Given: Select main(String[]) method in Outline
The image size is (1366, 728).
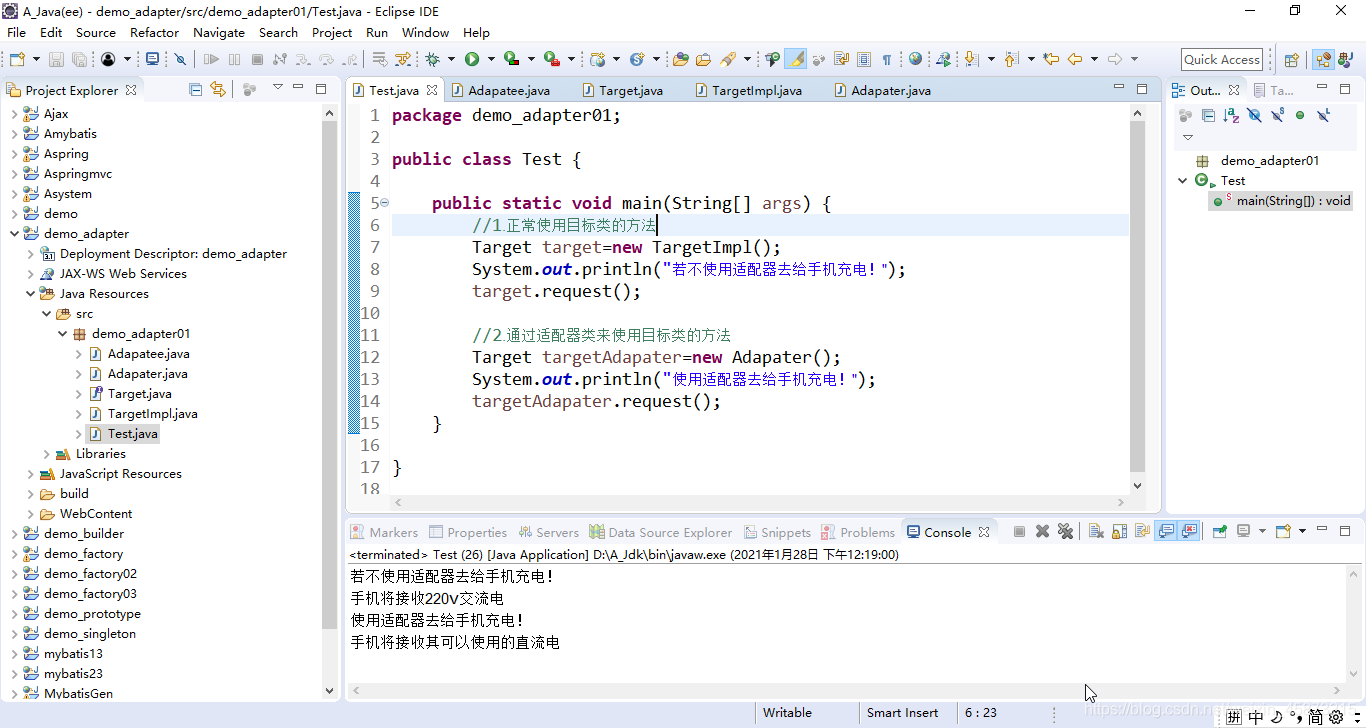Looking at the screenshot, I should pos(1282,201).
